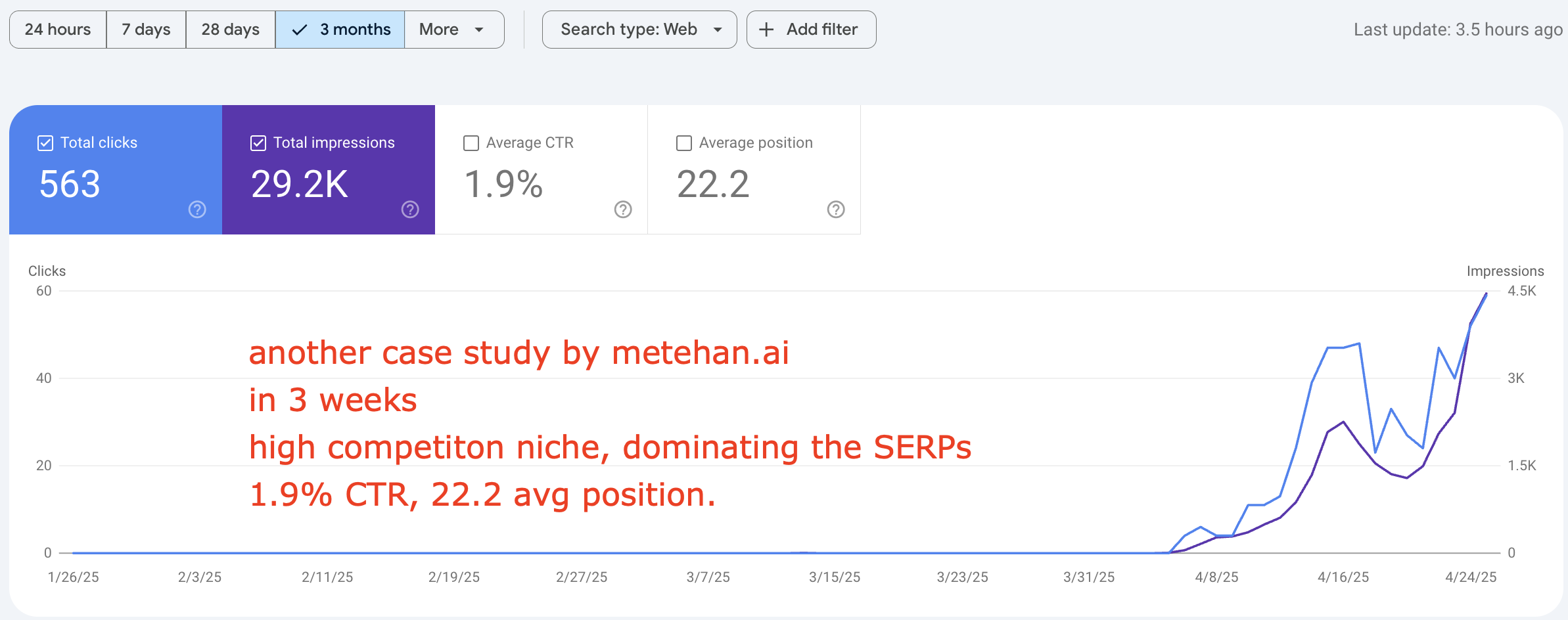Enable the Average position checkbox
This screenshot has height=620, width=1568.
point(684,143)
